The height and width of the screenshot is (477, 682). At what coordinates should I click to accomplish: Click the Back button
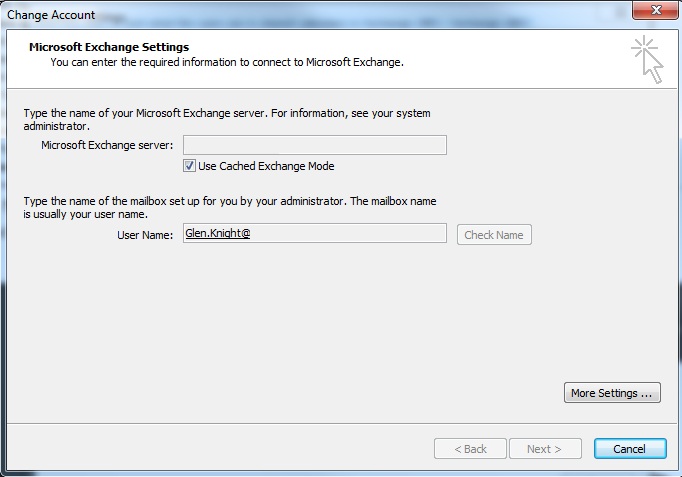click(x=470, y=449)
